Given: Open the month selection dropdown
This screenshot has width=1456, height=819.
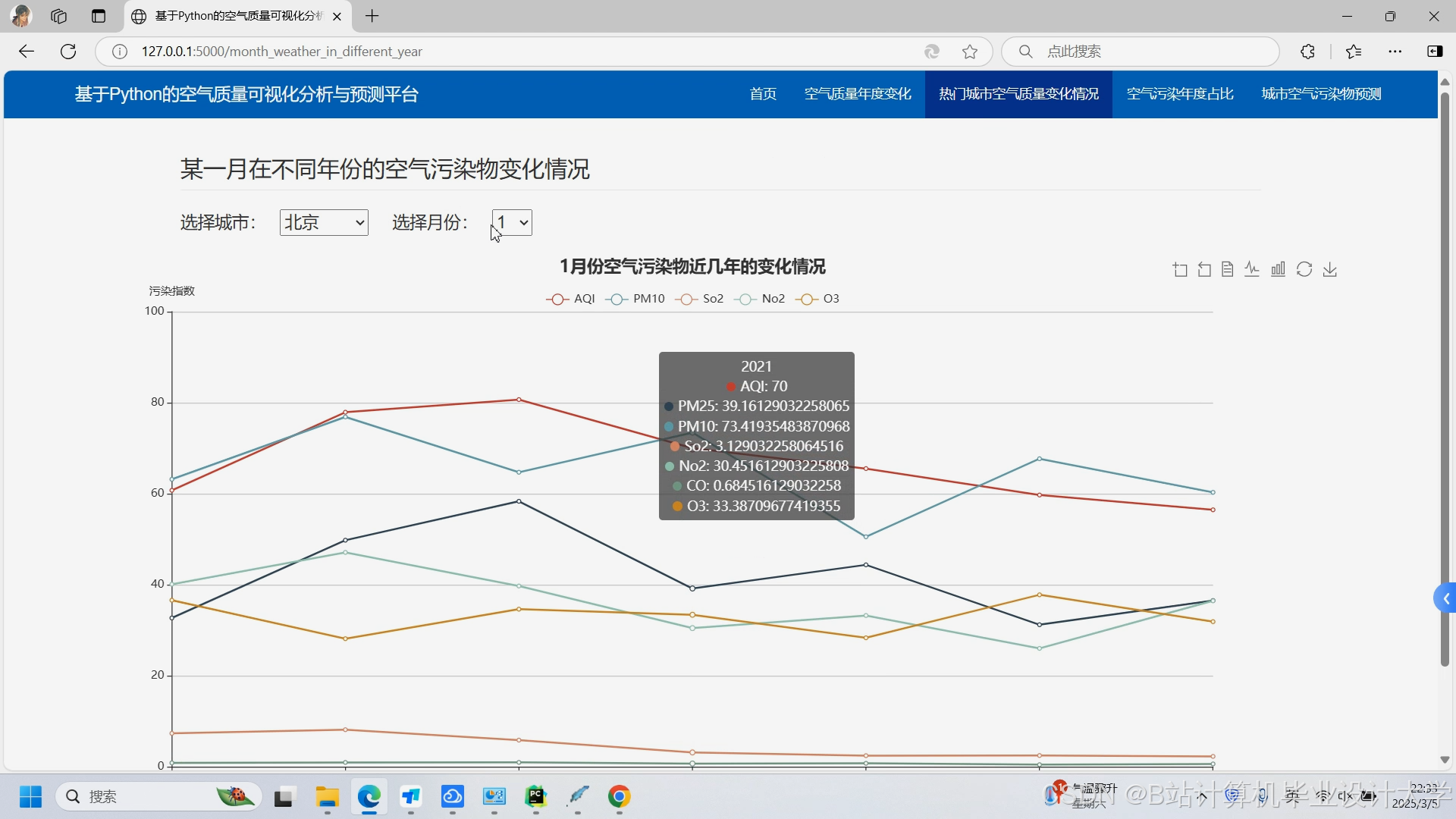Looking at the screenshot, I should click(x=513, y=222).
